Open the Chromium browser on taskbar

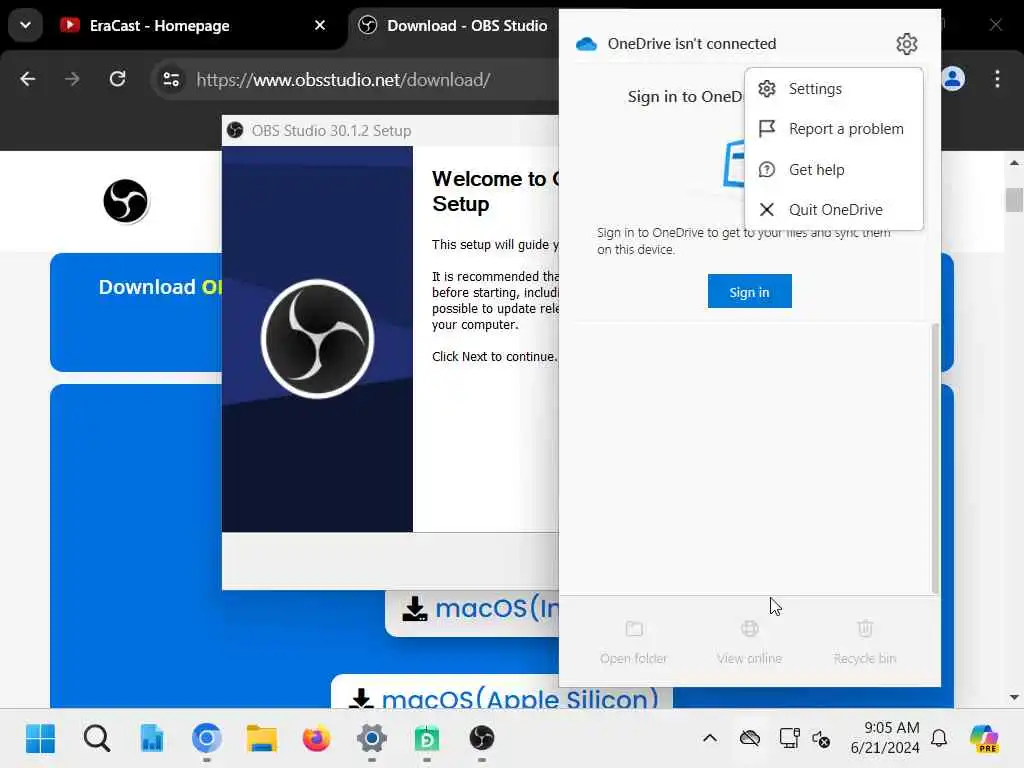coord(207,739)
